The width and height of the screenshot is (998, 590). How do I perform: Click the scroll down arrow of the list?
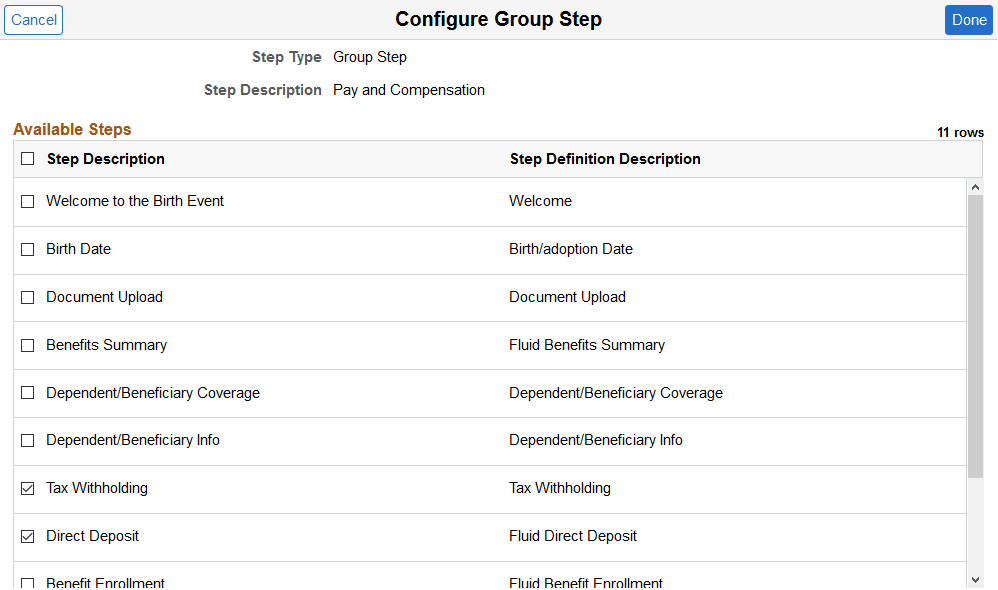(975, 580)
